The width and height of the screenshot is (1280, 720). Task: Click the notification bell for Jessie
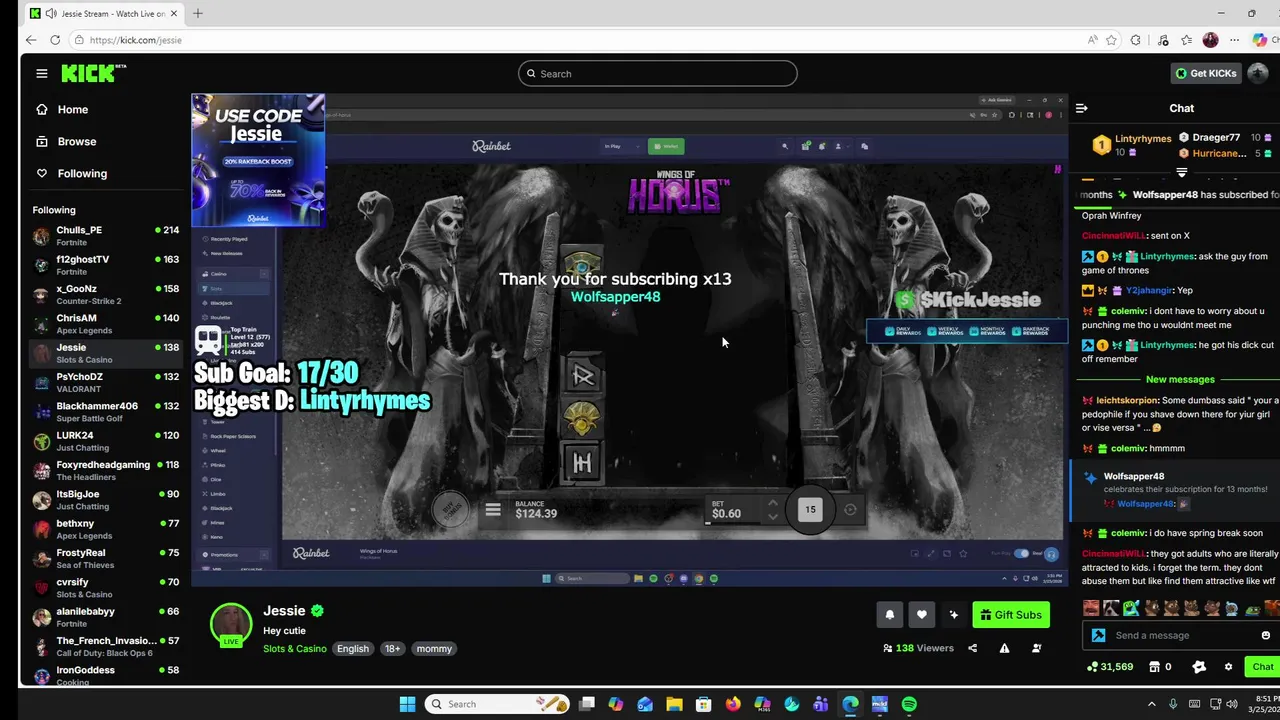tap(889, 615)
